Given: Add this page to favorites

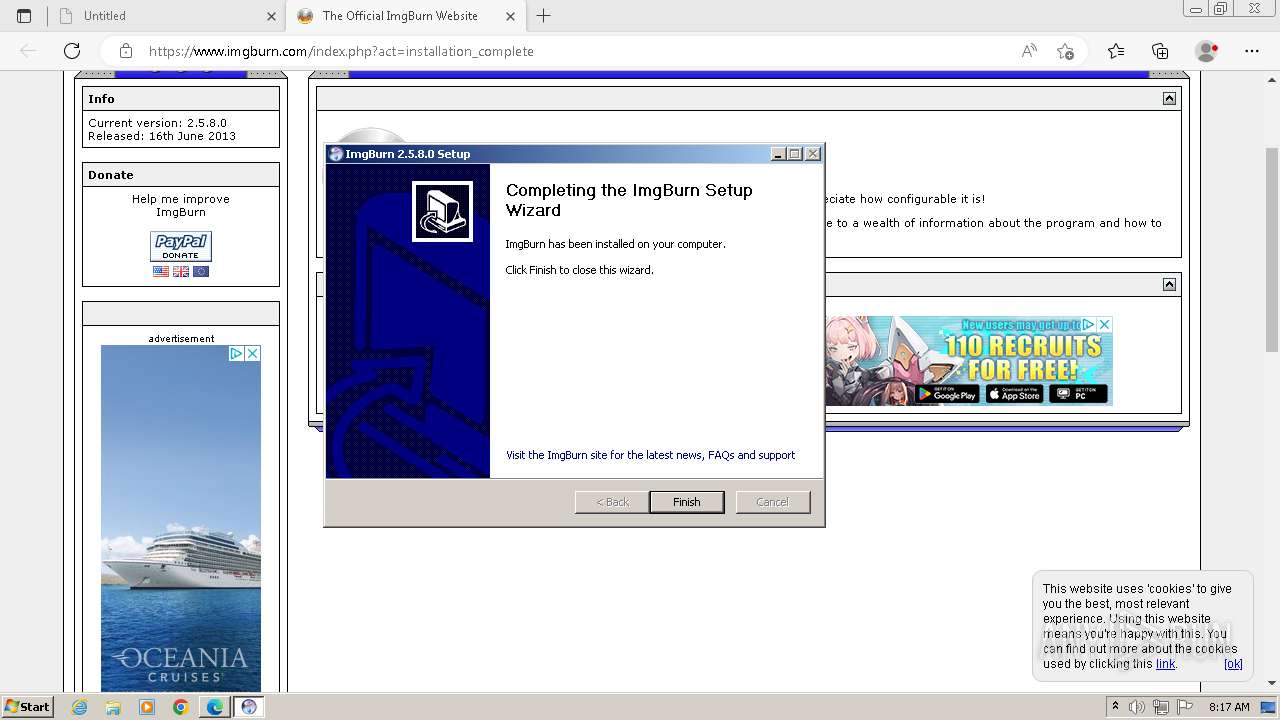Looking at the screenshot, I should (1066, 51).
